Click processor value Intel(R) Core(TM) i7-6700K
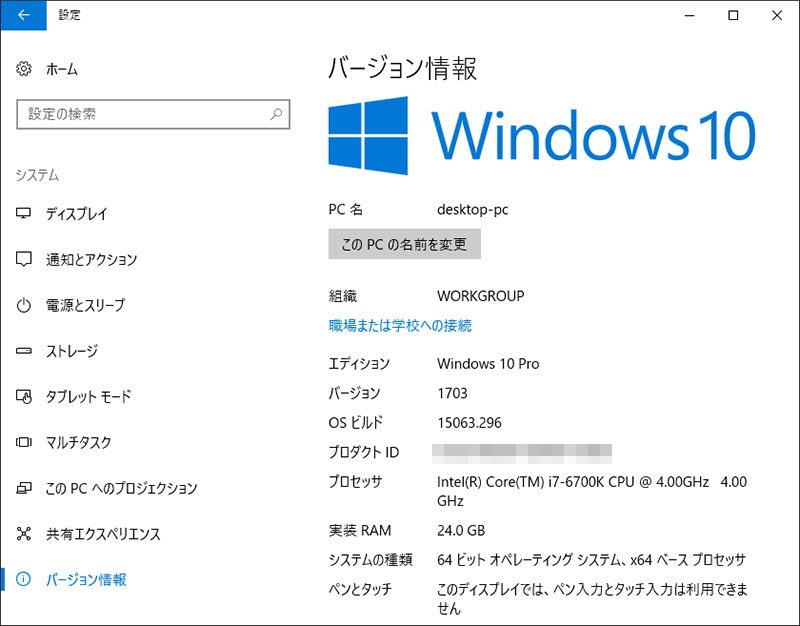This screenshot has height=626, width=800. click(x=592, y=491)
